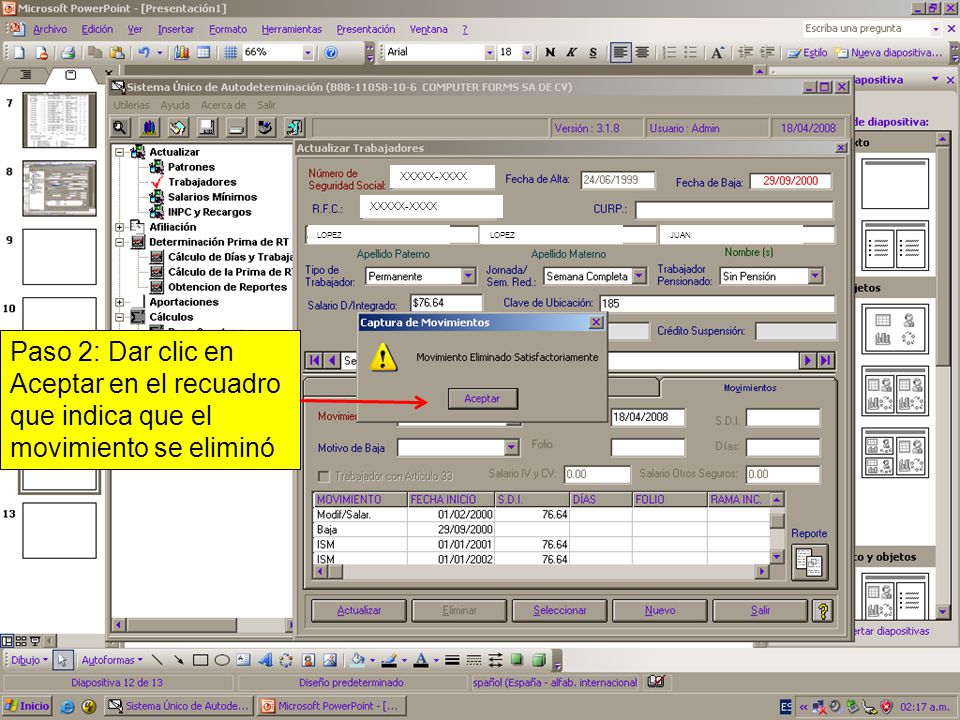
Task: Select slide 7 thumbnail in the panel
Action: [x=59, y=120]
